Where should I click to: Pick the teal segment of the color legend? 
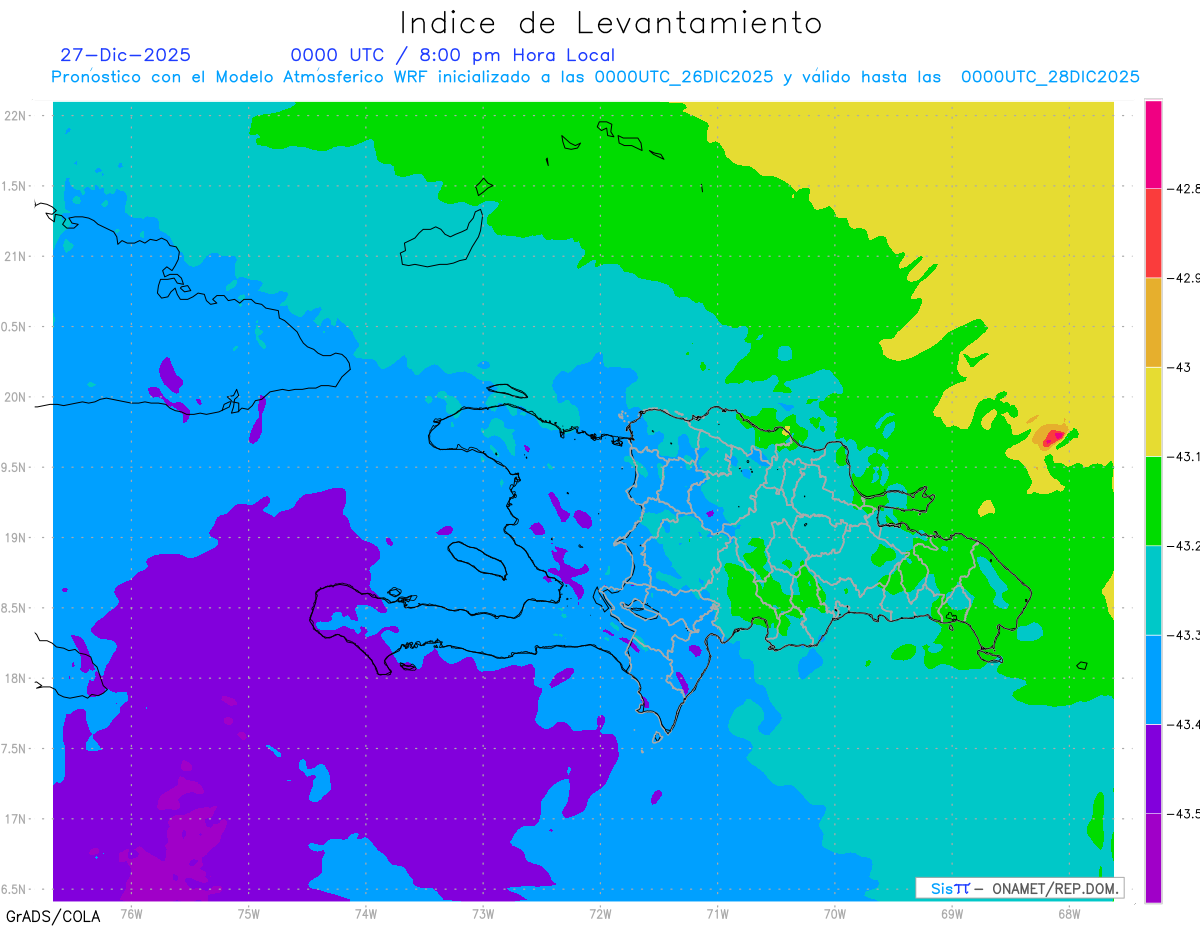(x=1153, y=590)
